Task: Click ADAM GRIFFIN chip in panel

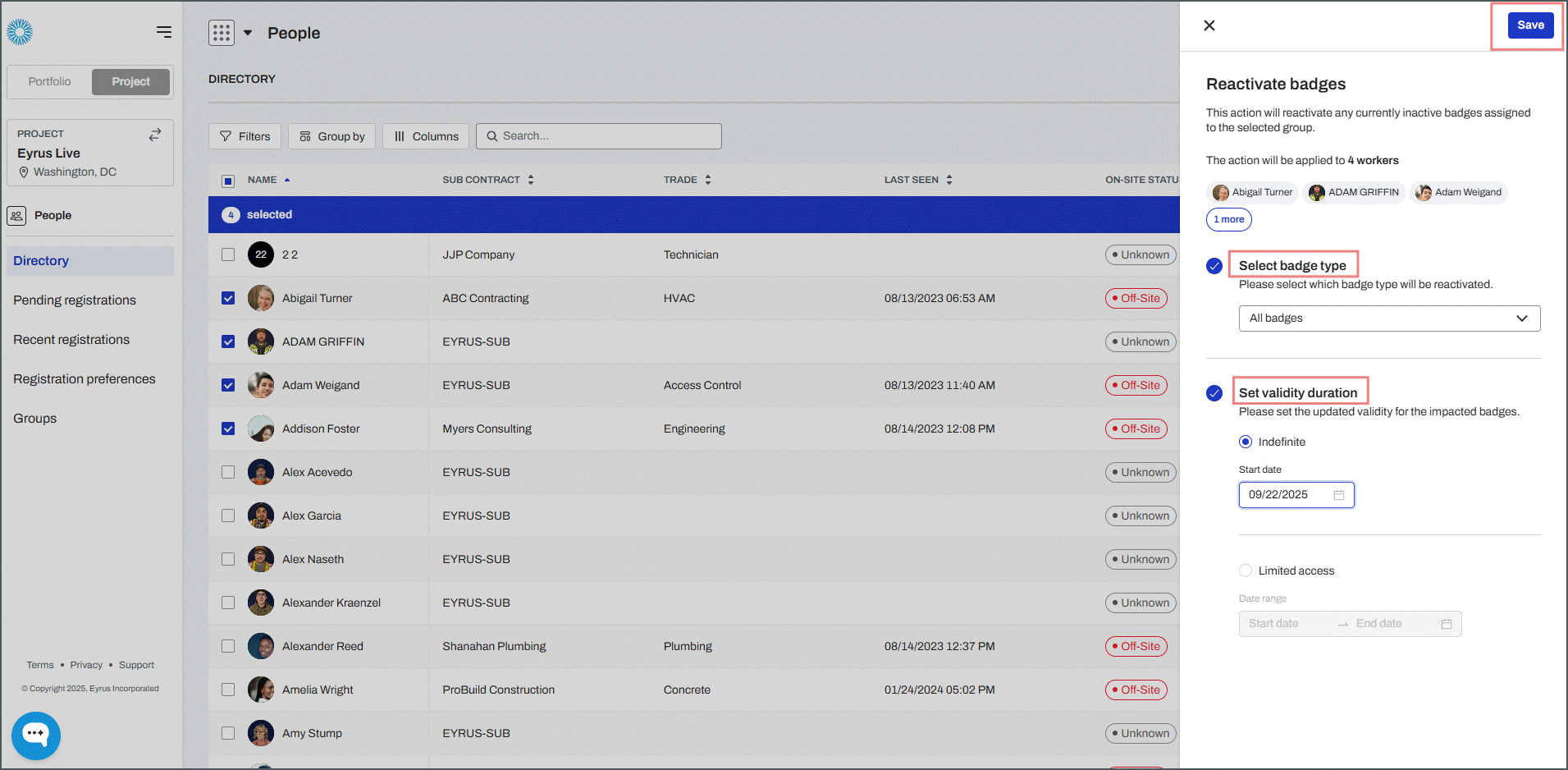Action: (1354, 193)
